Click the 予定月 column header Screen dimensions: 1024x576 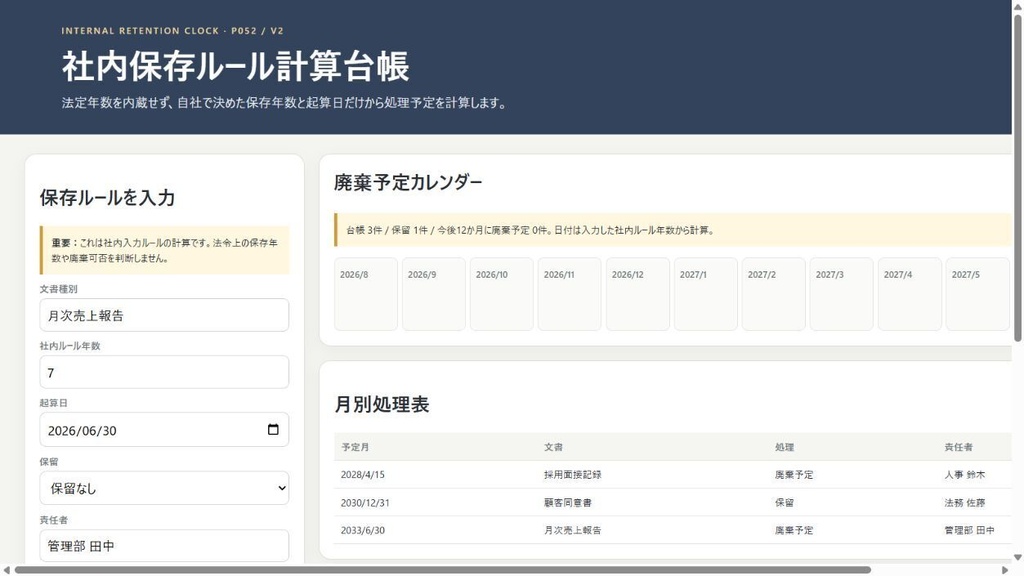pos(355,447)
